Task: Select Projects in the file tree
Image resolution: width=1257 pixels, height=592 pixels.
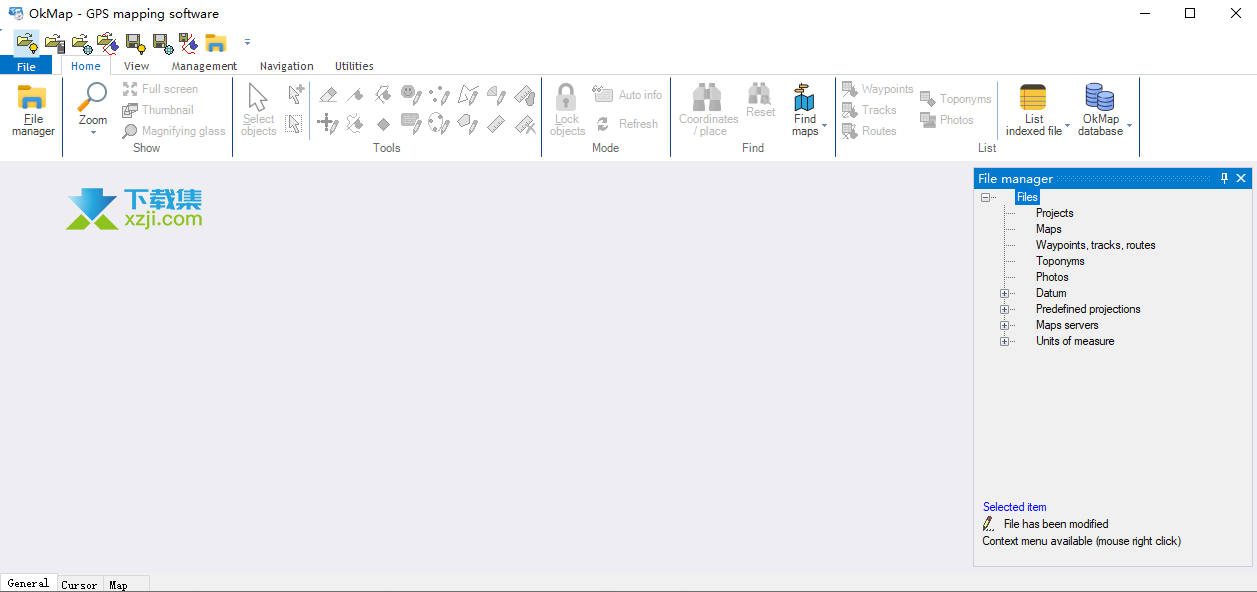Action: coord(1054,213)
